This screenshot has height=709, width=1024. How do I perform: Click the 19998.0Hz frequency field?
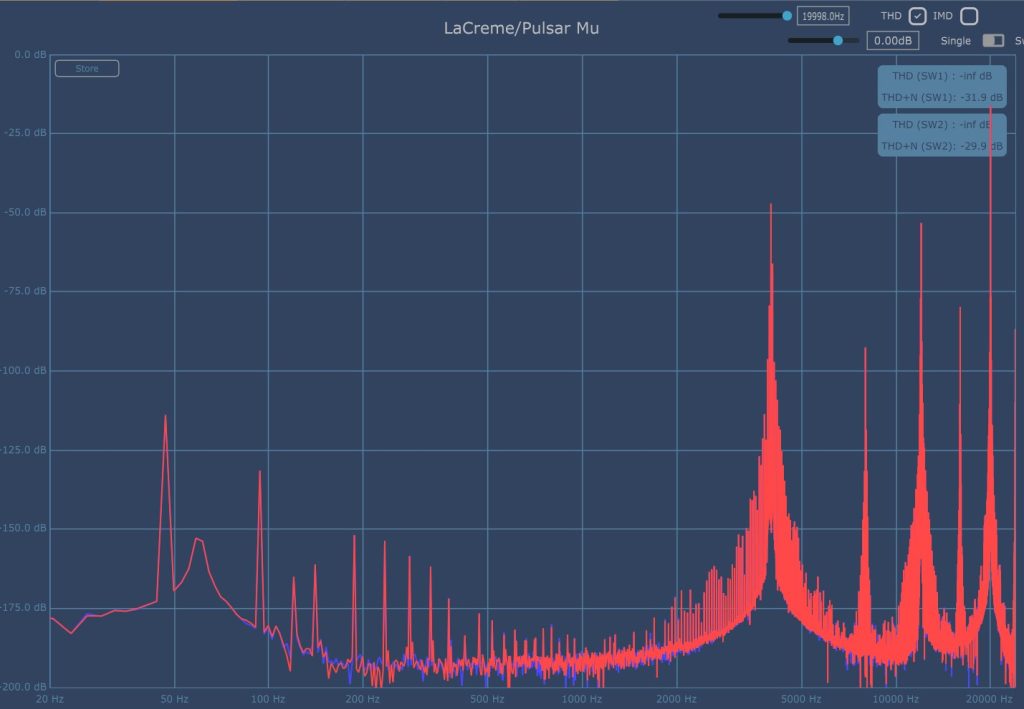click(823, 16)
